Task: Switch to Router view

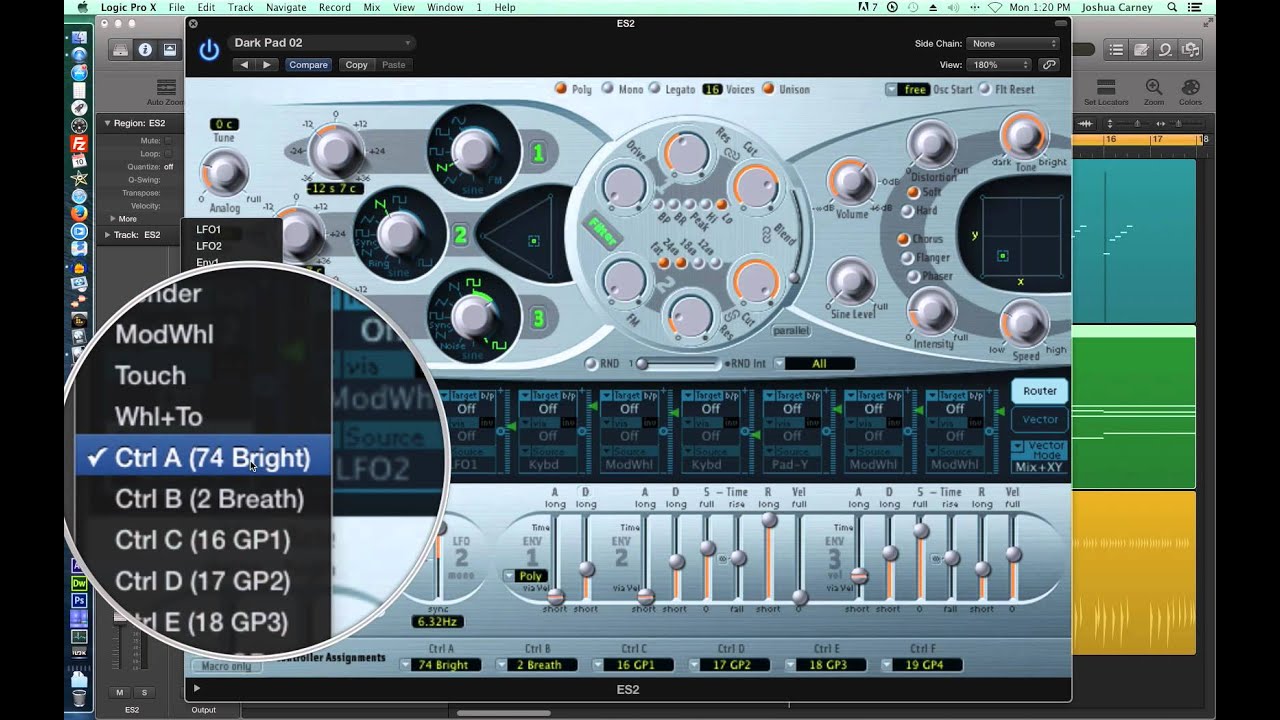Action: [x=1039, y=391]
